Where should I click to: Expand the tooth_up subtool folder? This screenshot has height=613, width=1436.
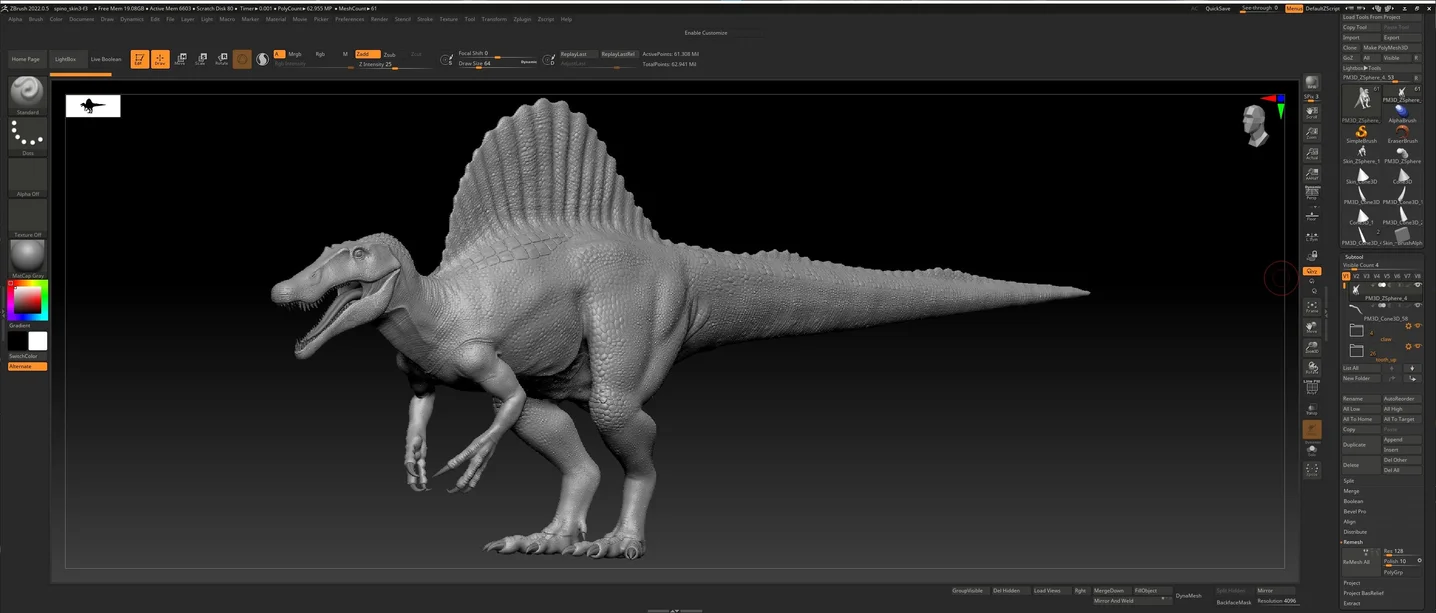coord(1356,351)
